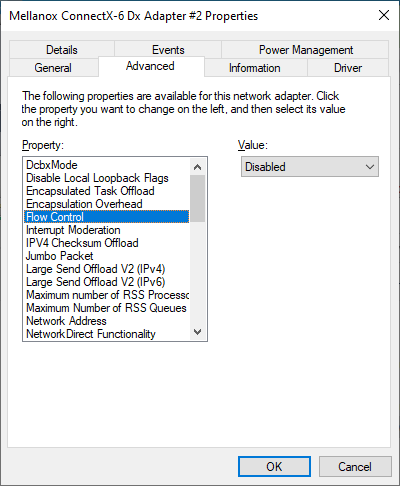Click the property list scroll-down arrow
This screenshot has width=400, height=486.
tap(198, 332)
